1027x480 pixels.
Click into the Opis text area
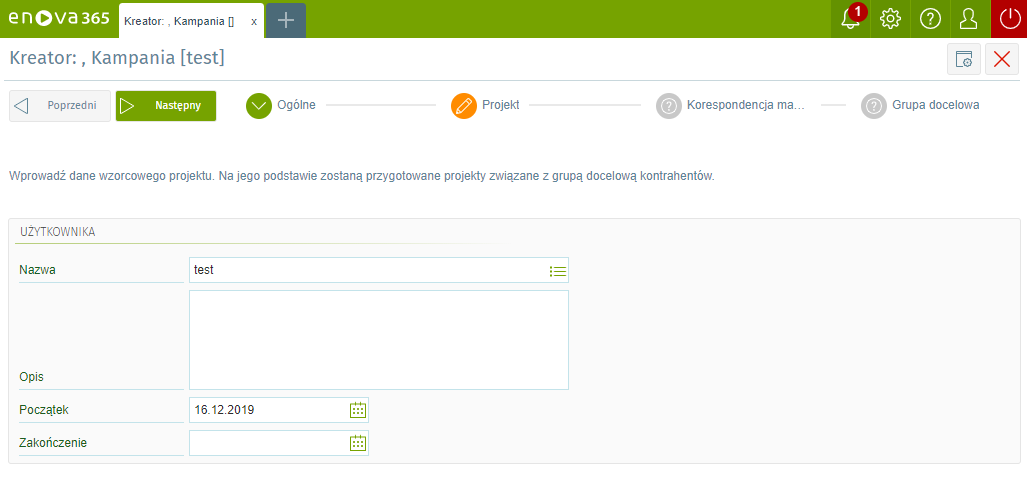click(x=378, y=340)
